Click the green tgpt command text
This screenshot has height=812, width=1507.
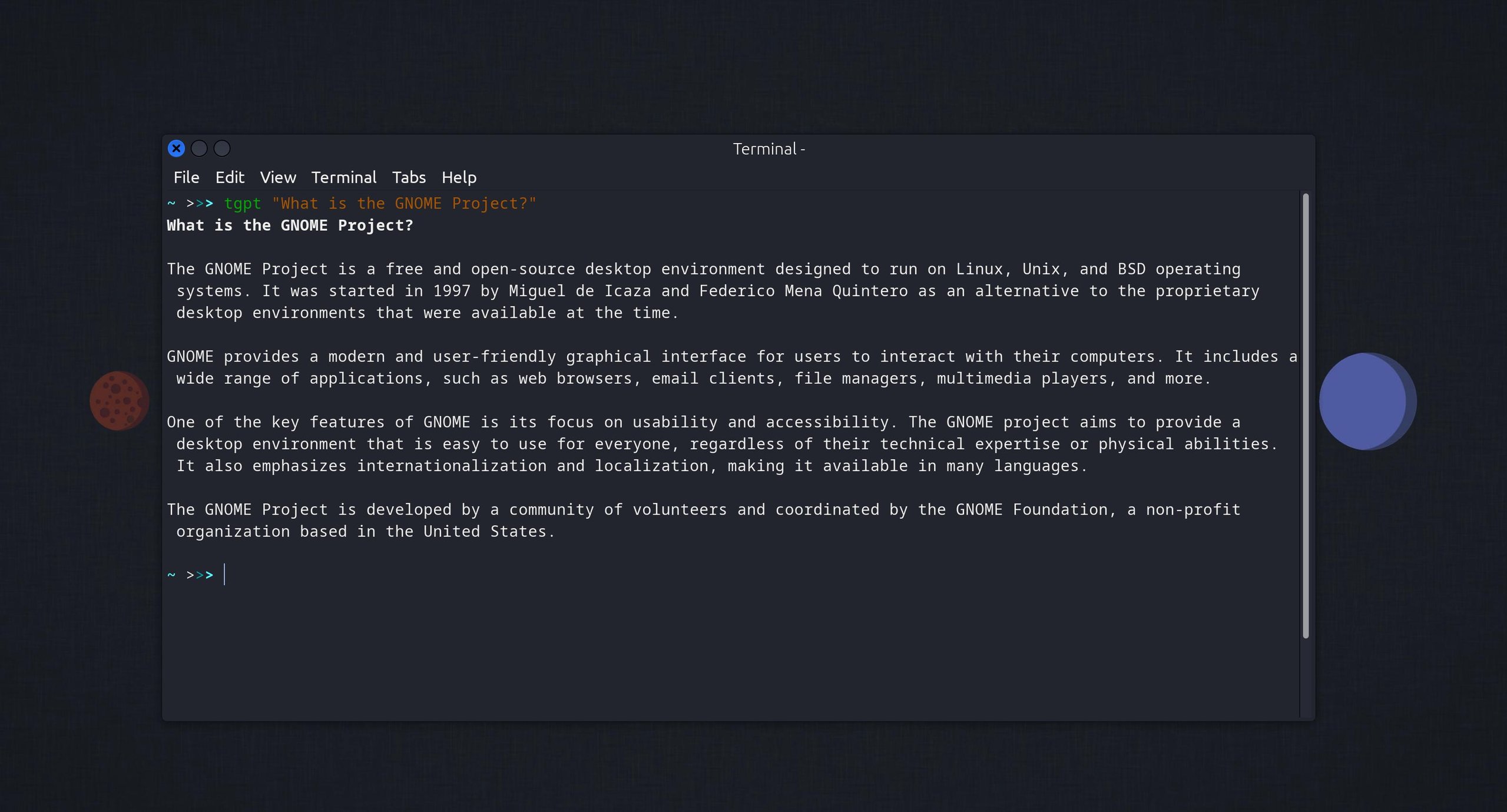click(x=242, y=204)
